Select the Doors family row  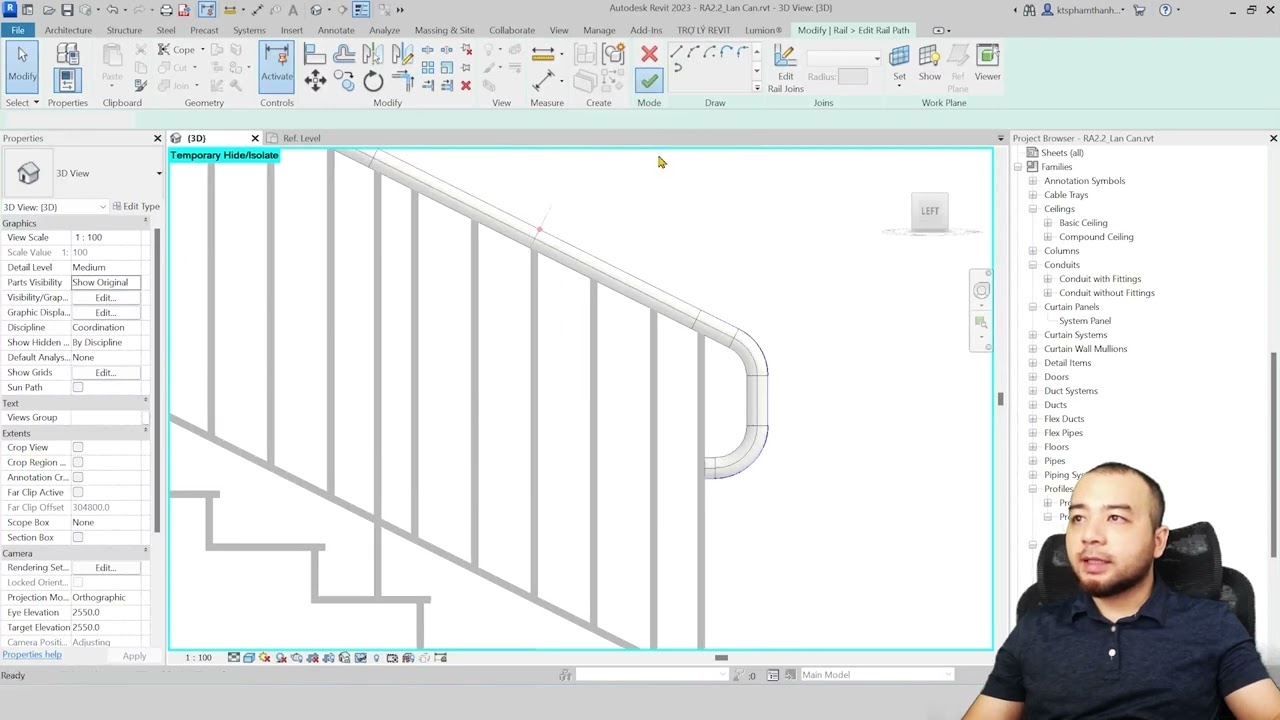click(x=1056, y=377)
